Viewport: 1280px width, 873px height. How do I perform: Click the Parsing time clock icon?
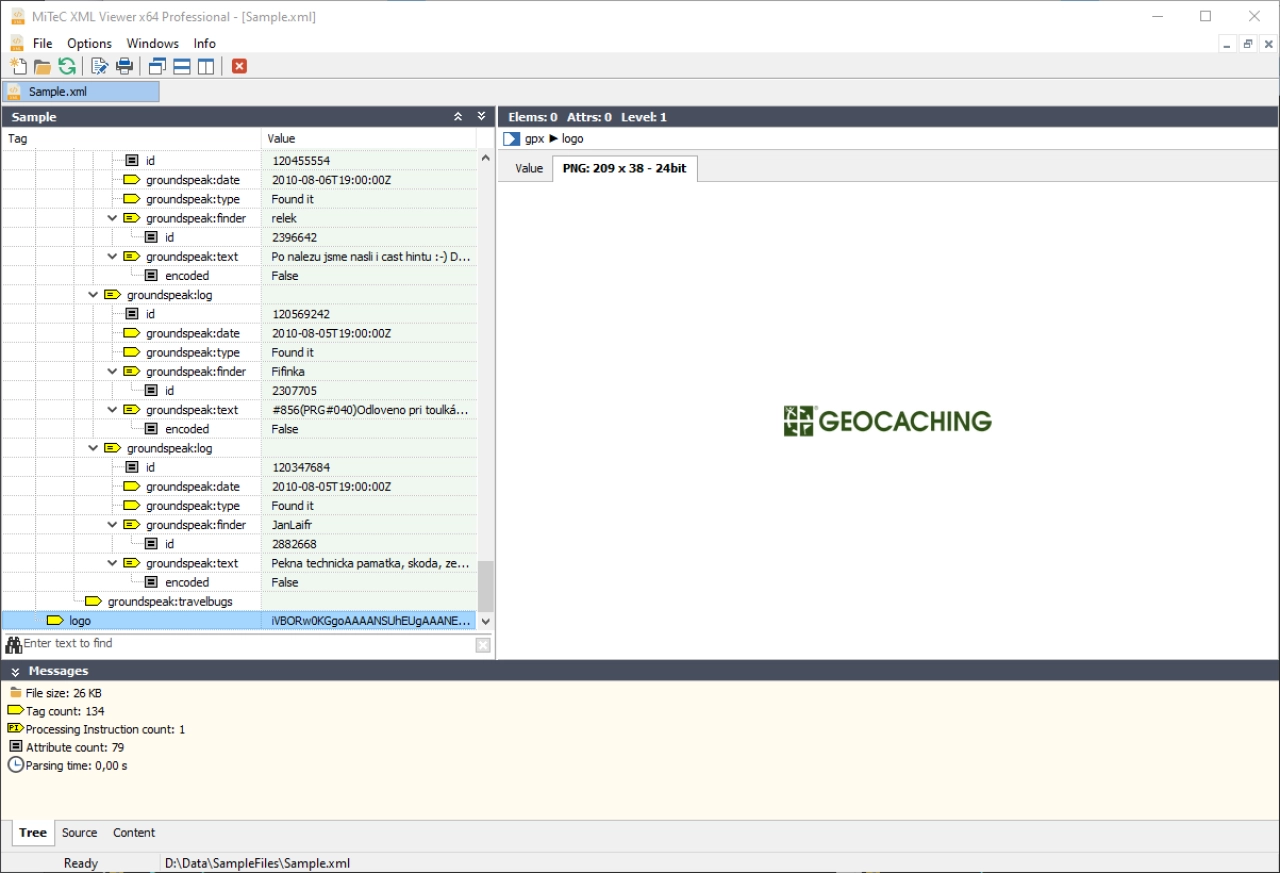[15, 765]
